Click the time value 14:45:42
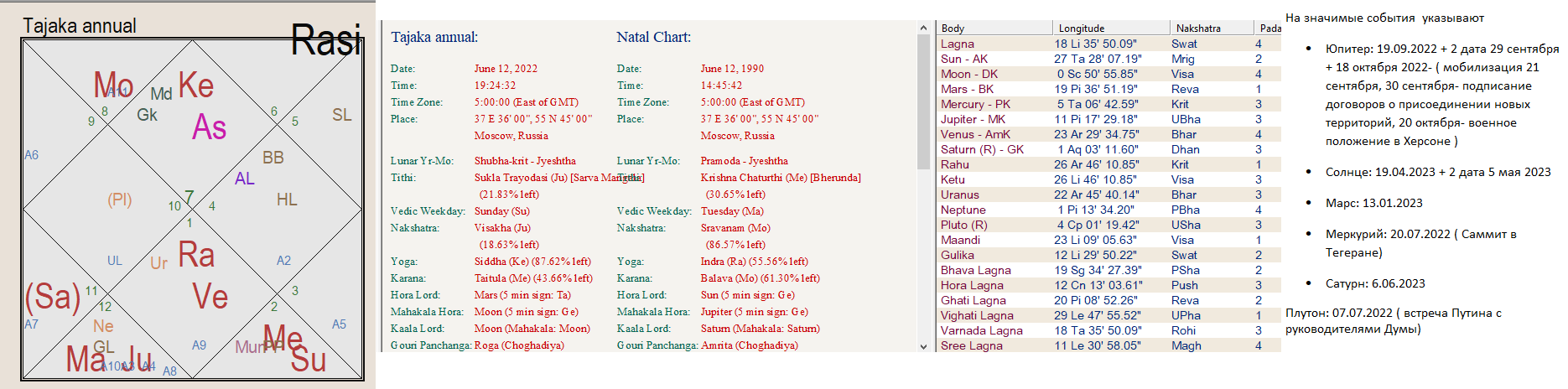The width and height of the screenshot is (1568, 389). 721,86
